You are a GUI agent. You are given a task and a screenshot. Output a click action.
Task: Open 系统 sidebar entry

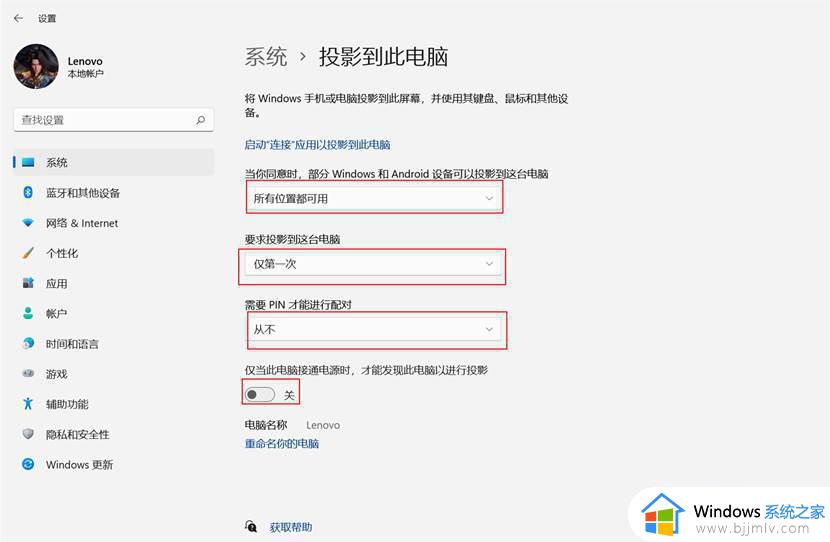114,162
